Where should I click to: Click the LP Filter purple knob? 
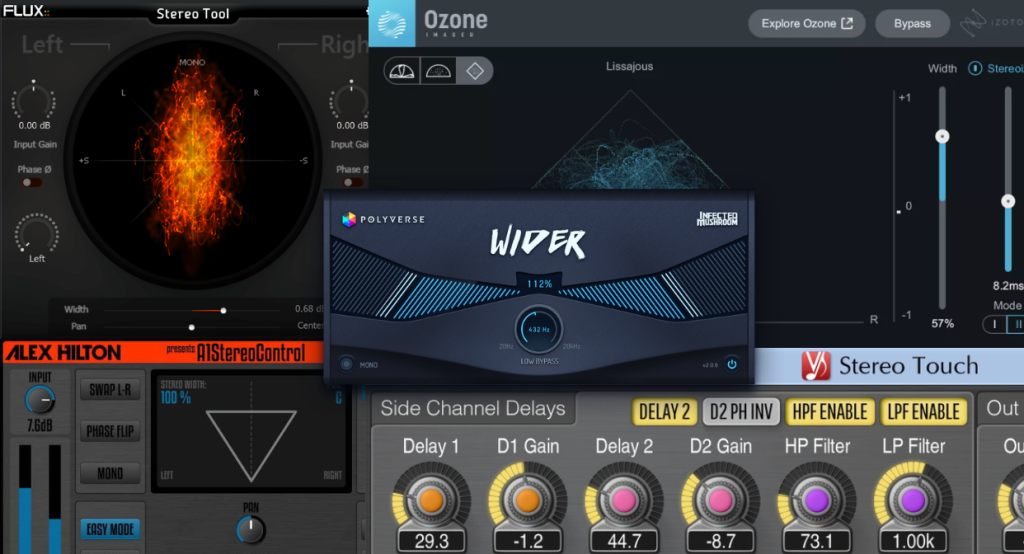(x=913, y=500)
